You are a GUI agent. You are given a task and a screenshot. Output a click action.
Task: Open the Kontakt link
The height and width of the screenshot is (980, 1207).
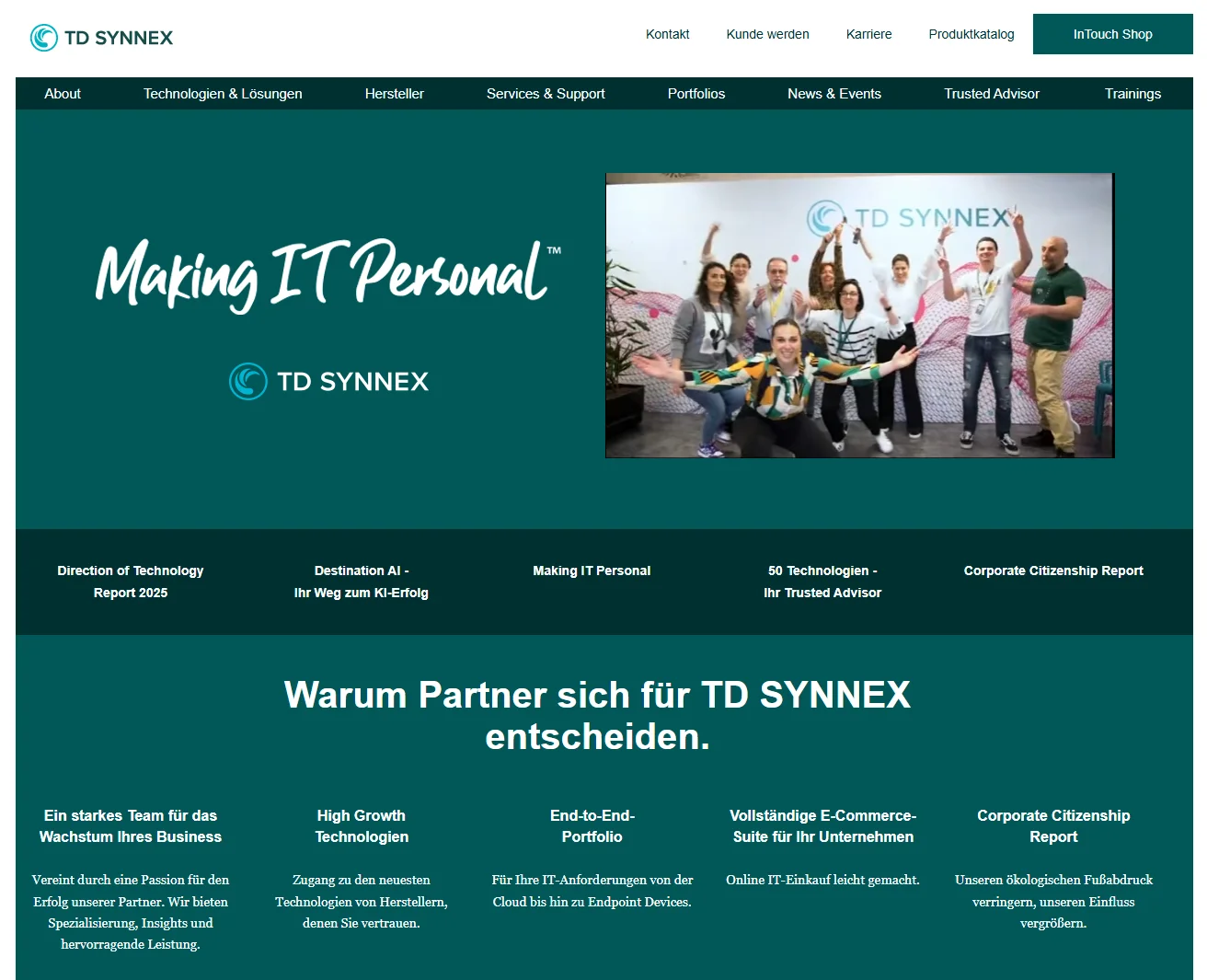click(x=667, y=34)
